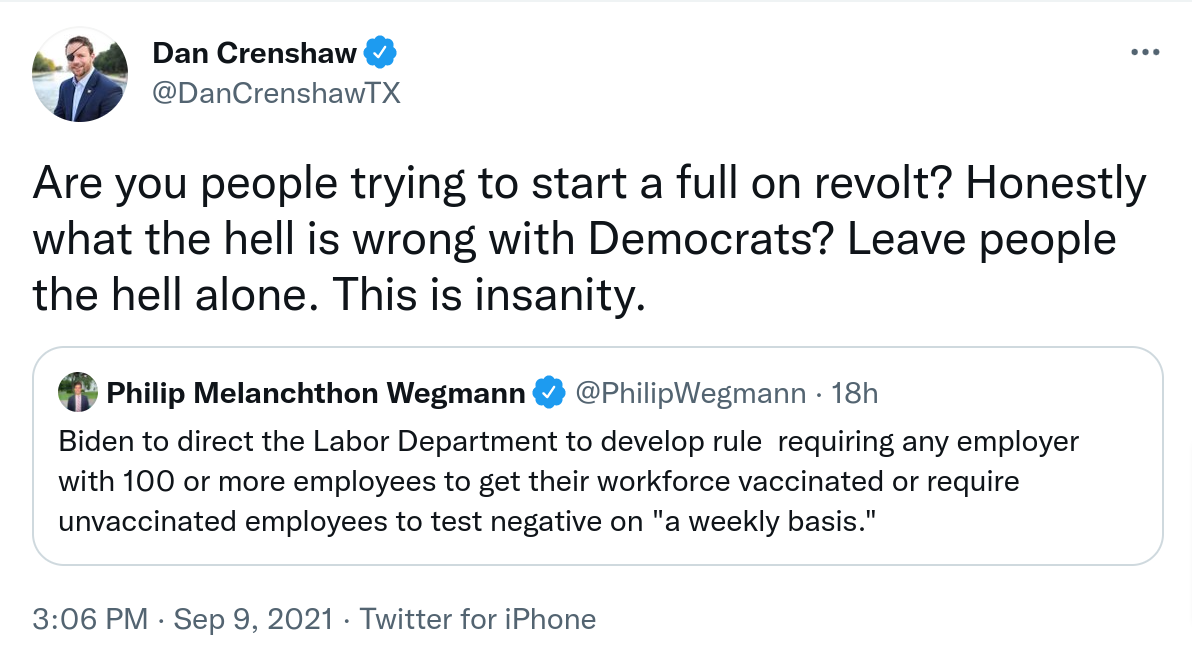
Task: Click the Philip Melanchthon Wegmann name
Action: coord(316,393)
